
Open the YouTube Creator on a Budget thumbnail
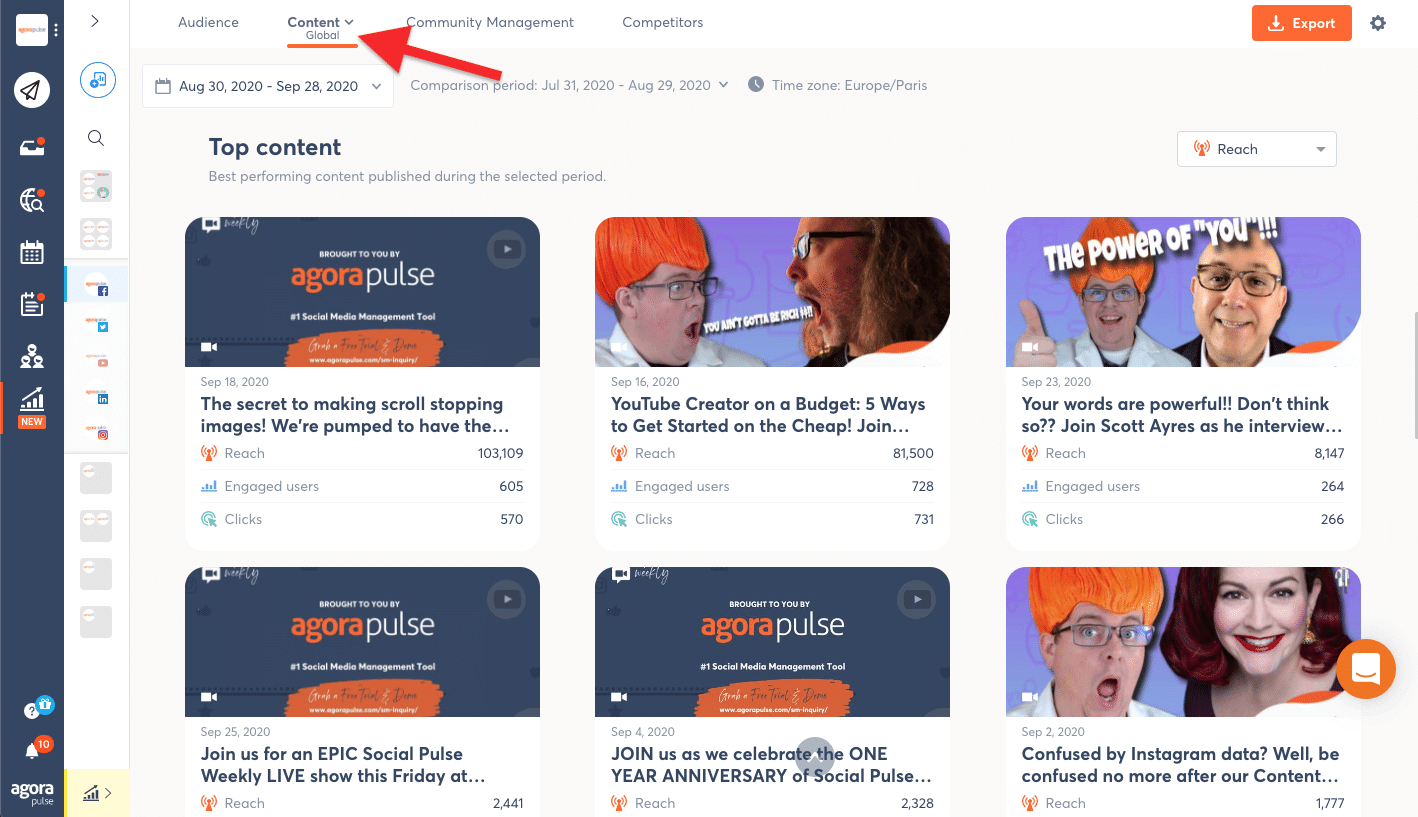pos(772,292)
